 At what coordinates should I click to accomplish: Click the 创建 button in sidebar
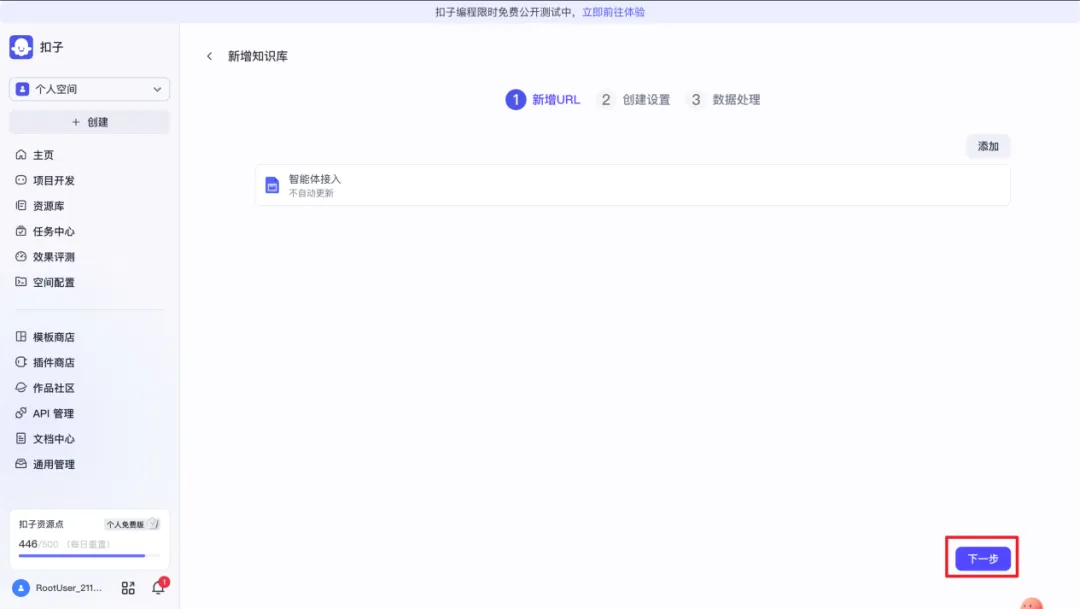90,122
